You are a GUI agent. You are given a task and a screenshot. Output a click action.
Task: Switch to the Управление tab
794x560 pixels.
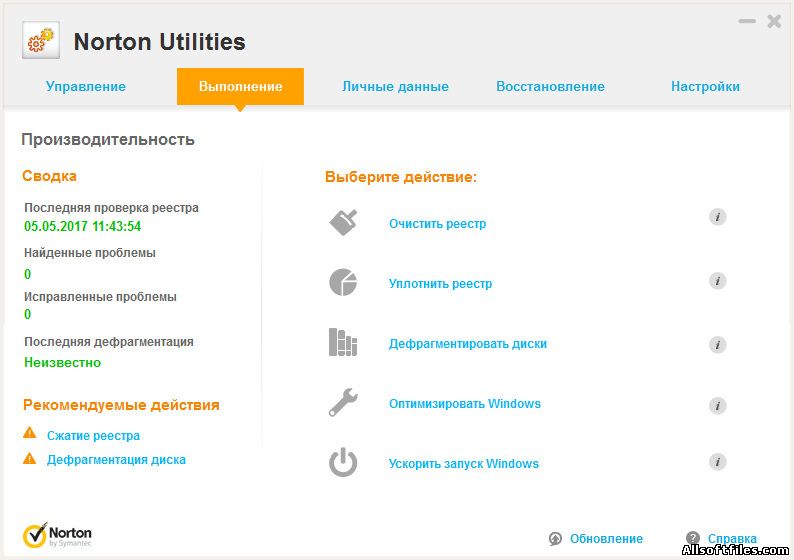pyautogui.click(x=86, y=86)
